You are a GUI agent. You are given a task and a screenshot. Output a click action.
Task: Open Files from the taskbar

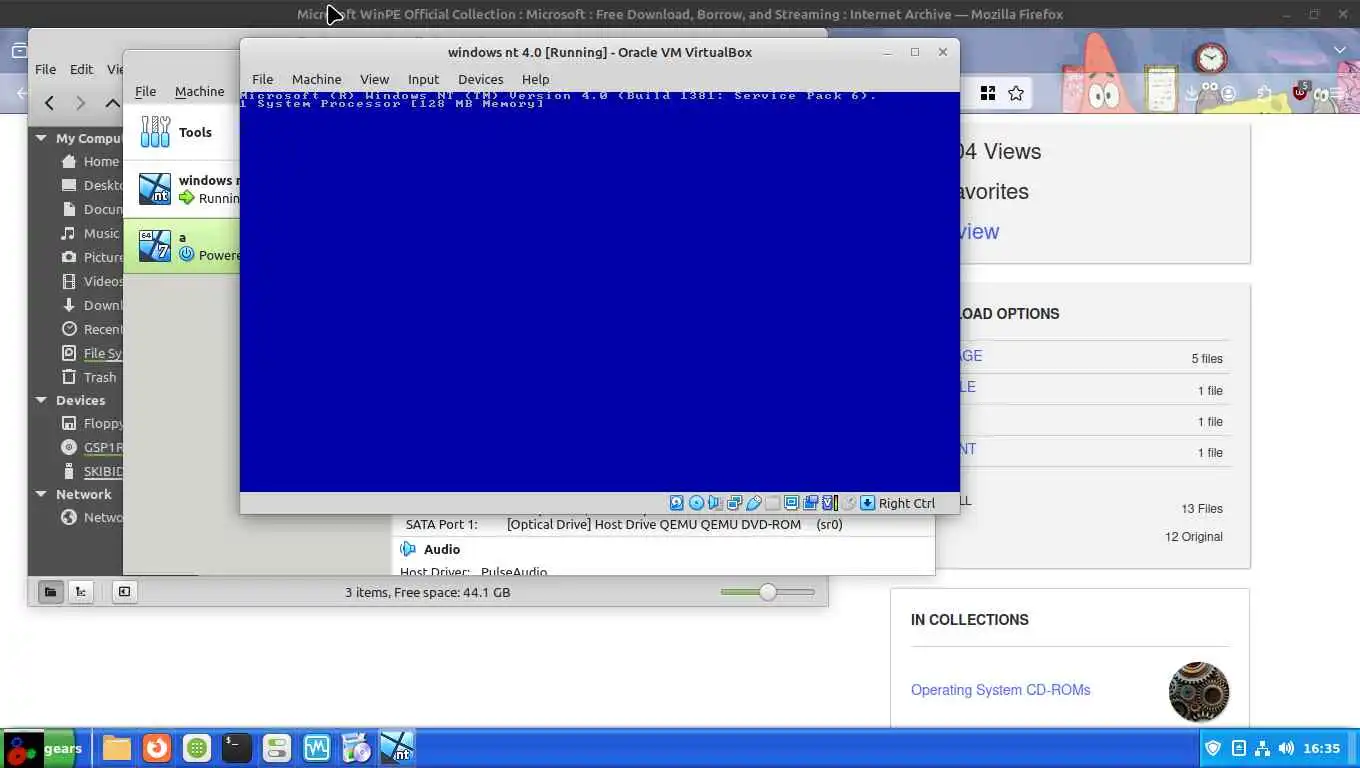point(117,748)
